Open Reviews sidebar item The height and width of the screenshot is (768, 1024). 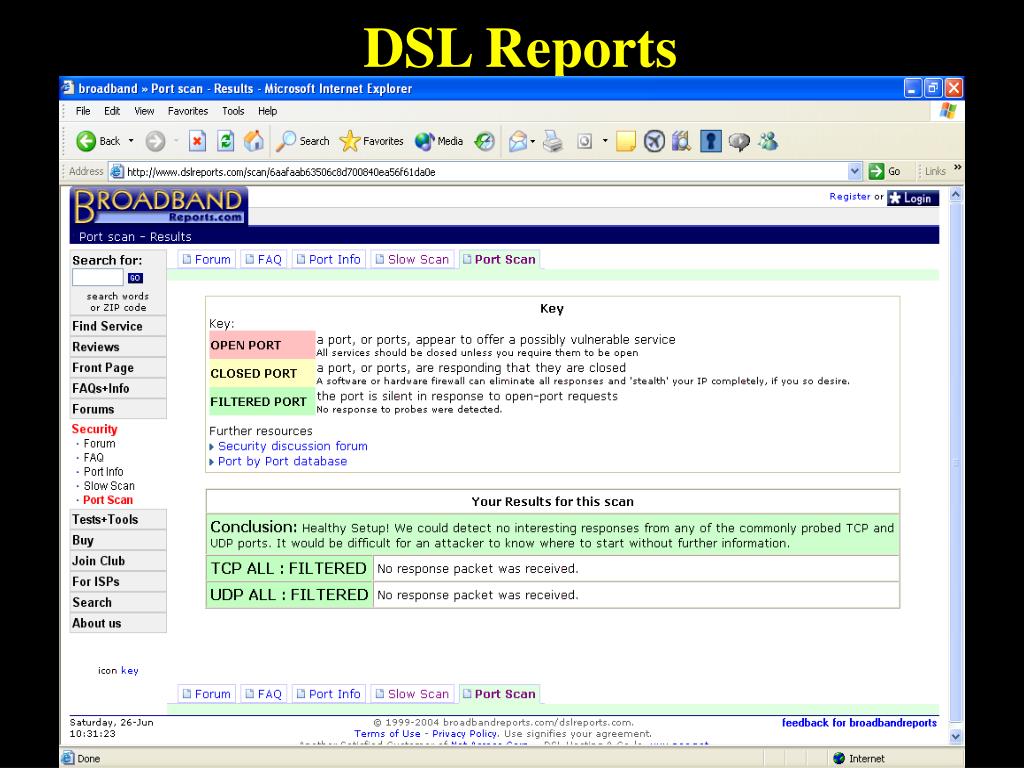(x=118, y=347)
